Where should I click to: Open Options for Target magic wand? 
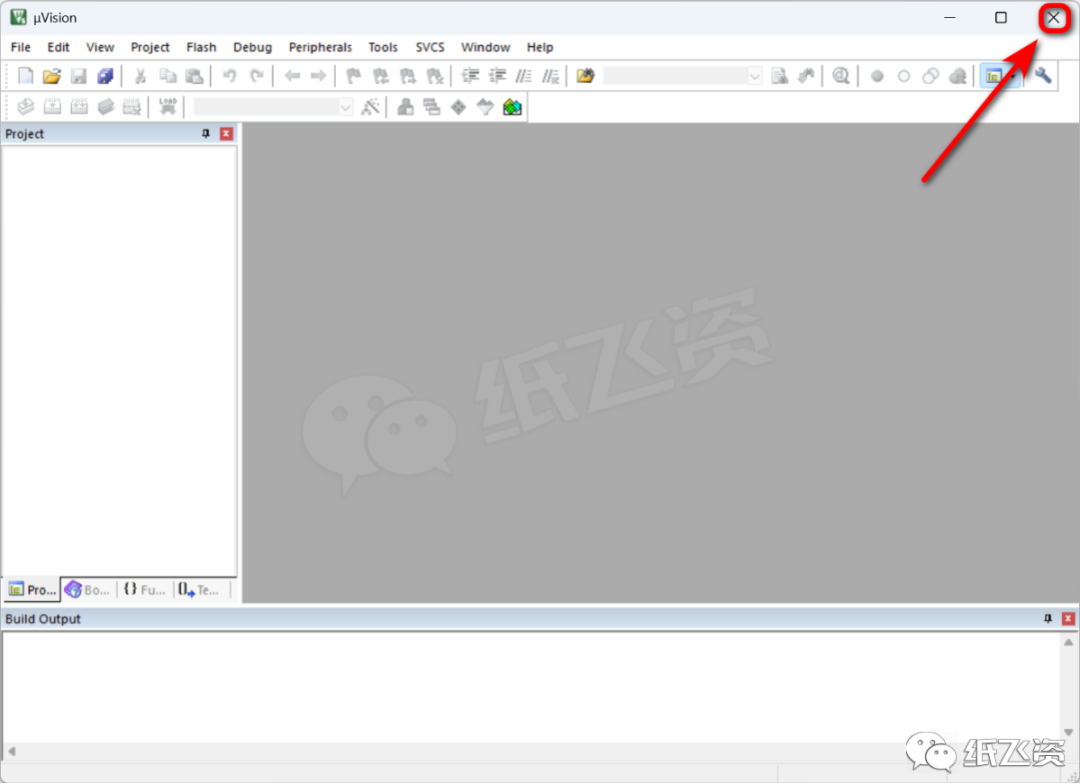tap(371, 107)
